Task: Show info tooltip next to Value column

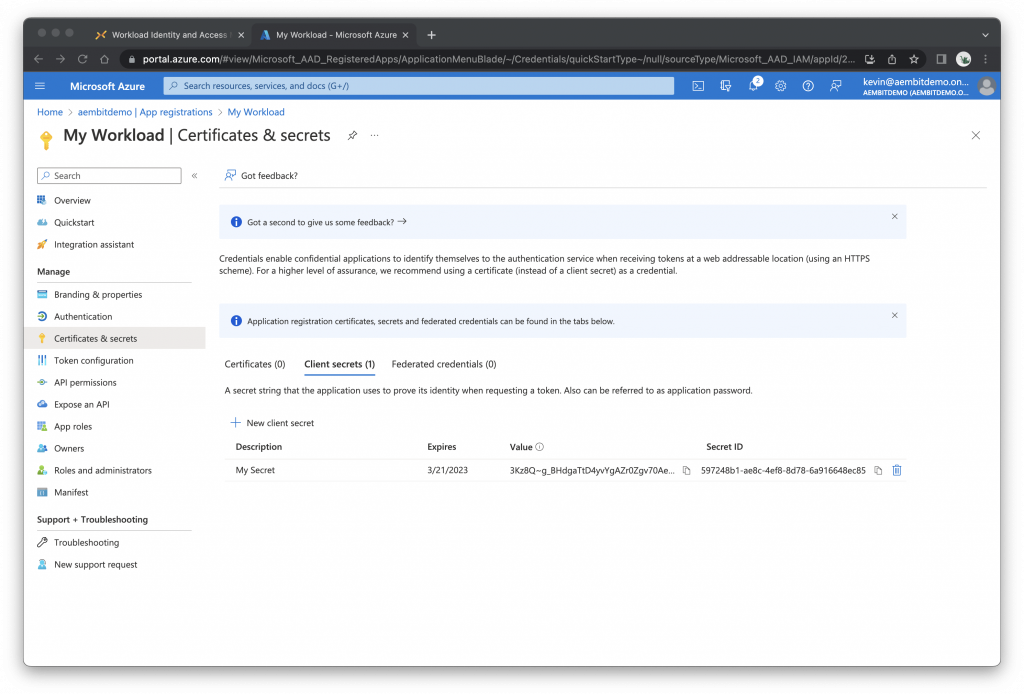Action: point(539,447)
